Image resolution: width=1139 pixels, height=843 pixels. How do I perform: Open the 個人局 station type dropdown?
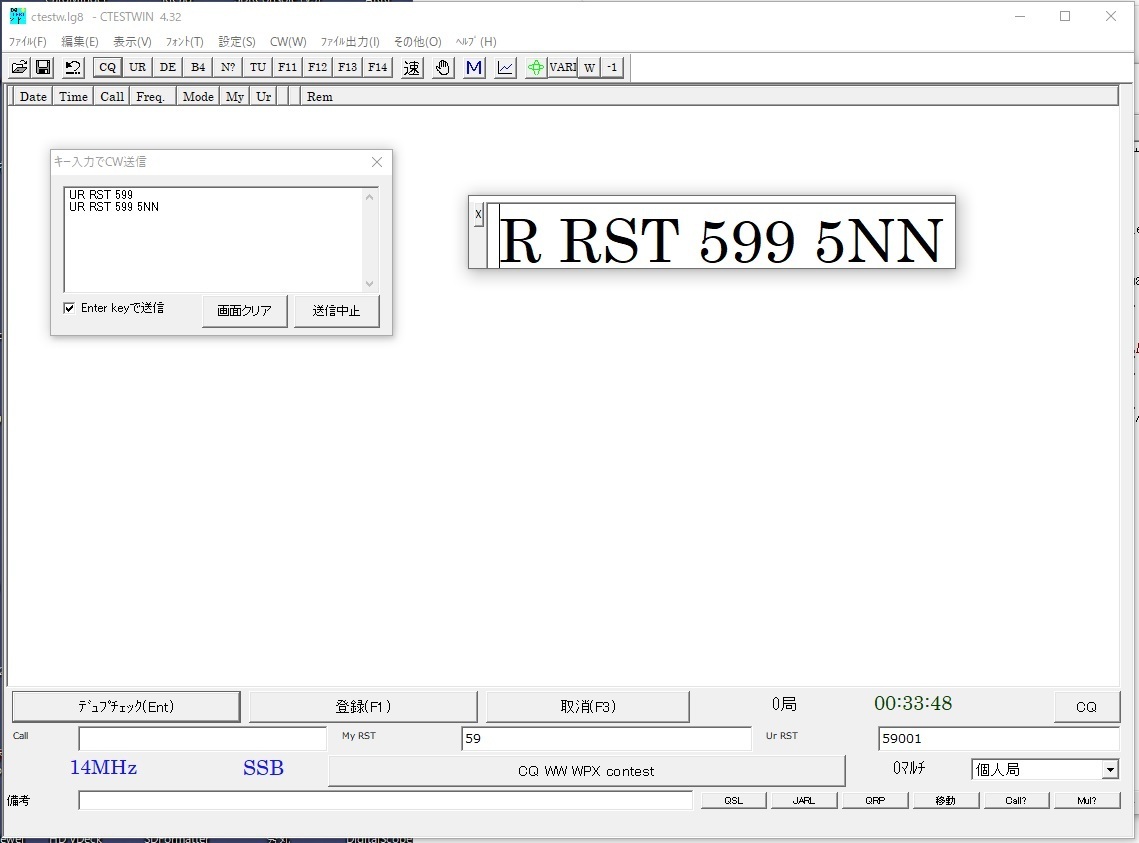(x=1109, y=768)
